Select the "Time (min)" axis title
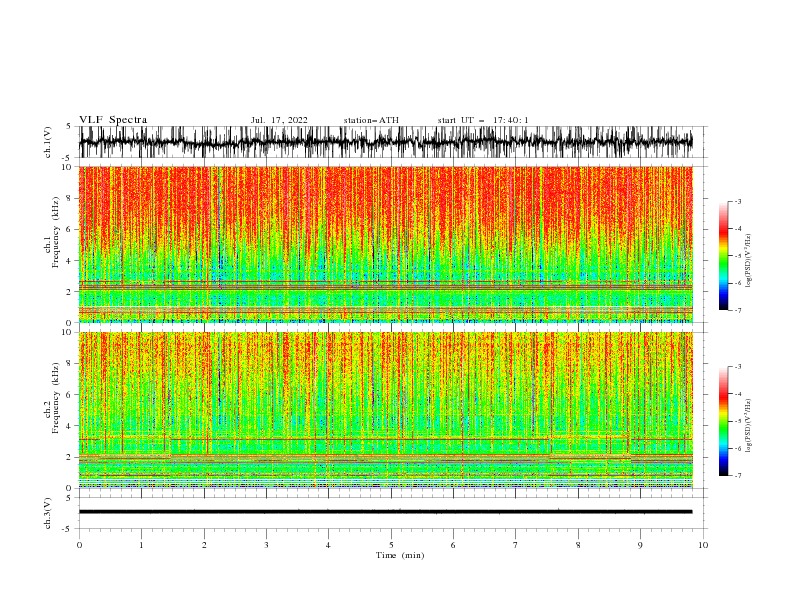 [400, 555]
